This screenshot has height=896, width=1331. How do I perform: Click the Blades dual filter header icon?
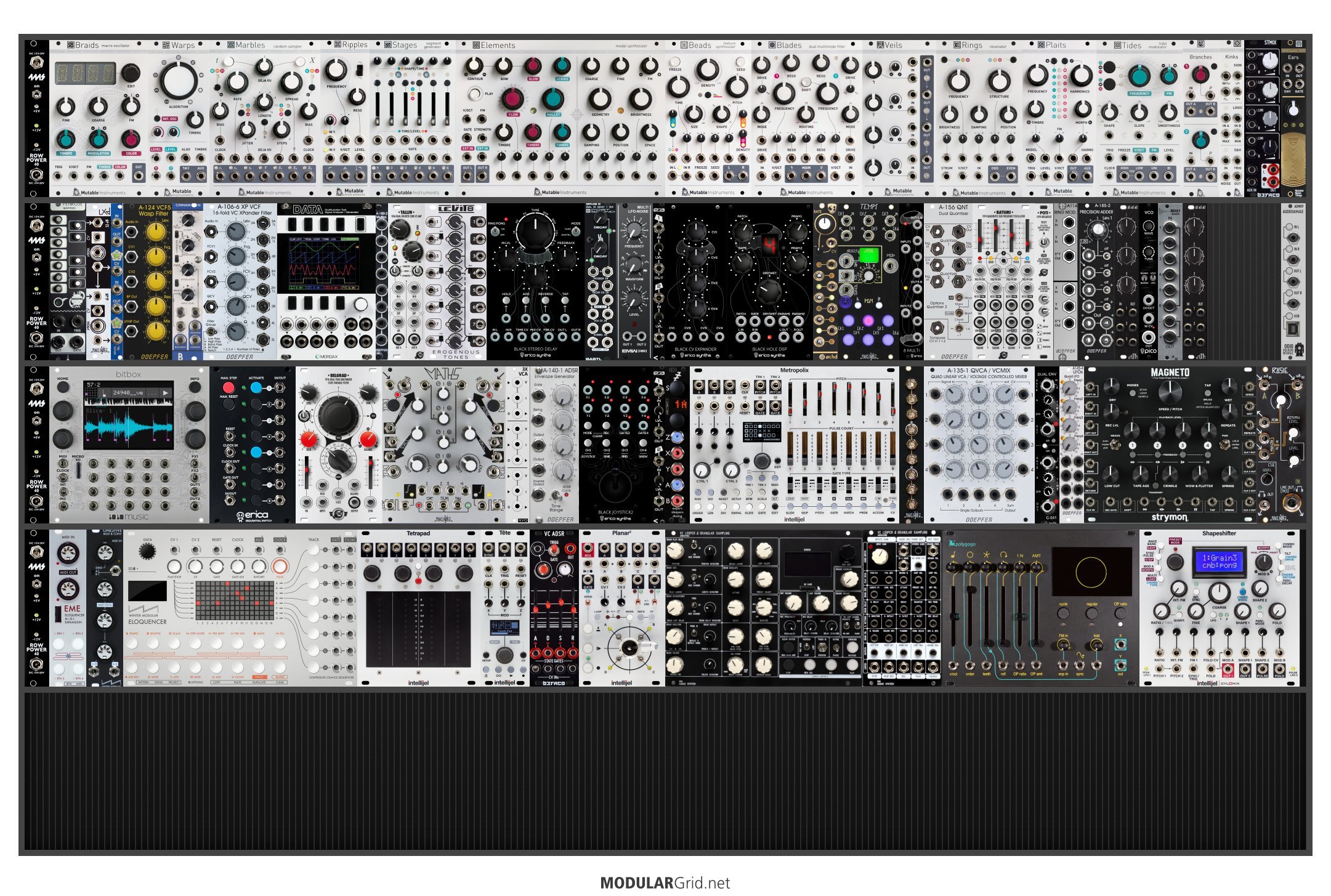point(772,45)
